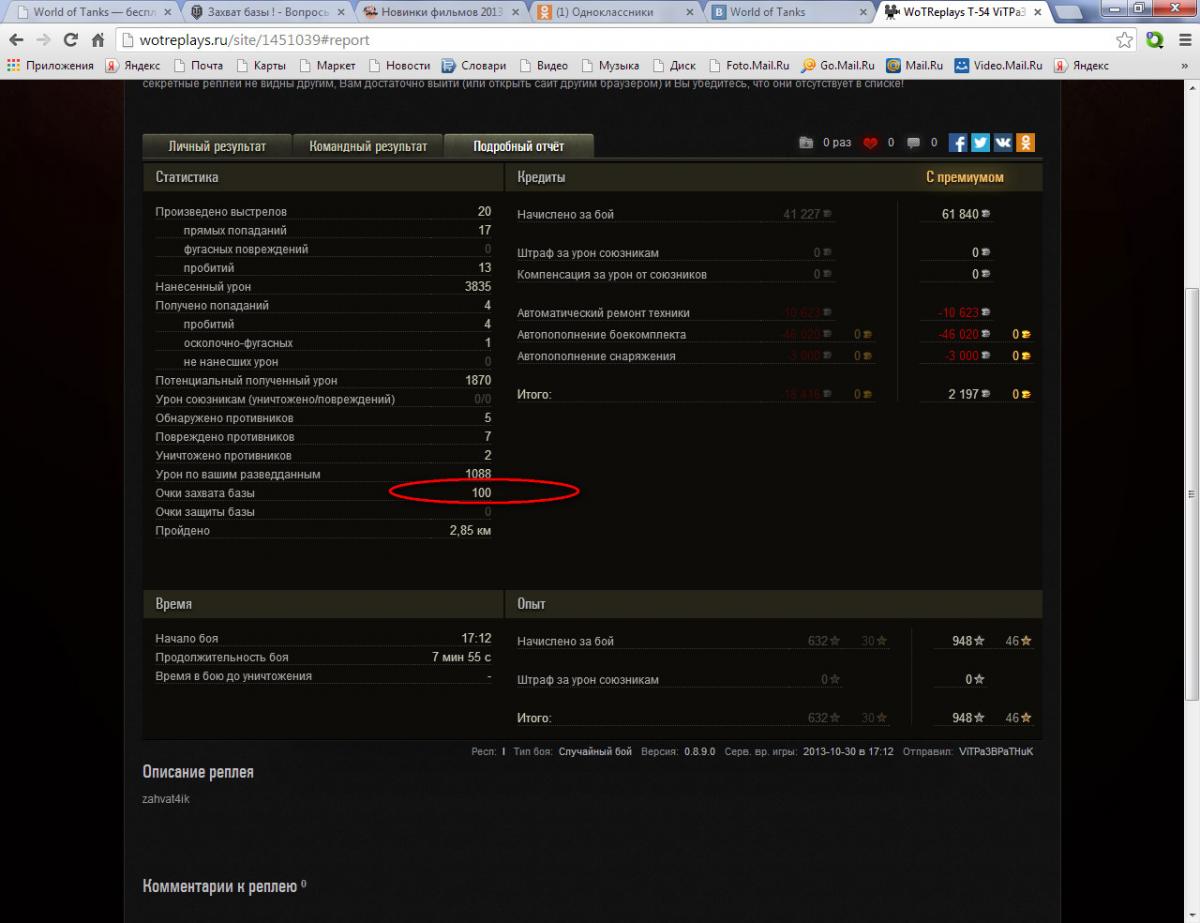Click the Произведено выстрелов row label
Viewport: 1200px width, 923px height.
point(221,212)
